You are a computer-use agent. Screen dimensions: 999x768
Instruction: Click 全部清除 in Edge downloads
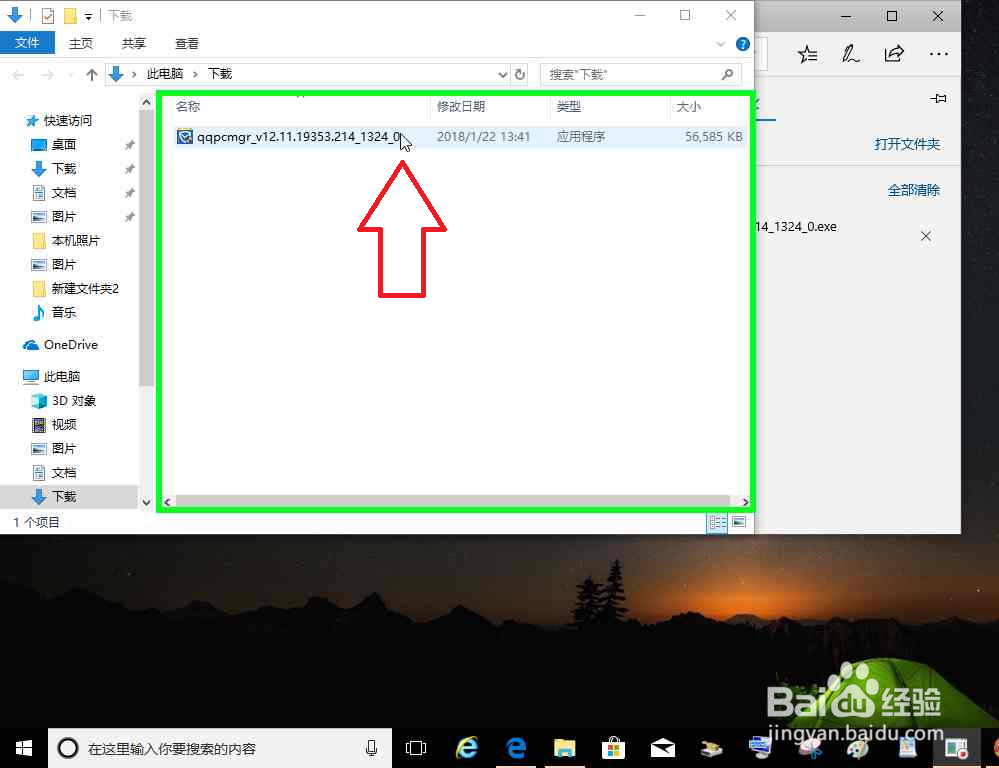coord(914,190)
